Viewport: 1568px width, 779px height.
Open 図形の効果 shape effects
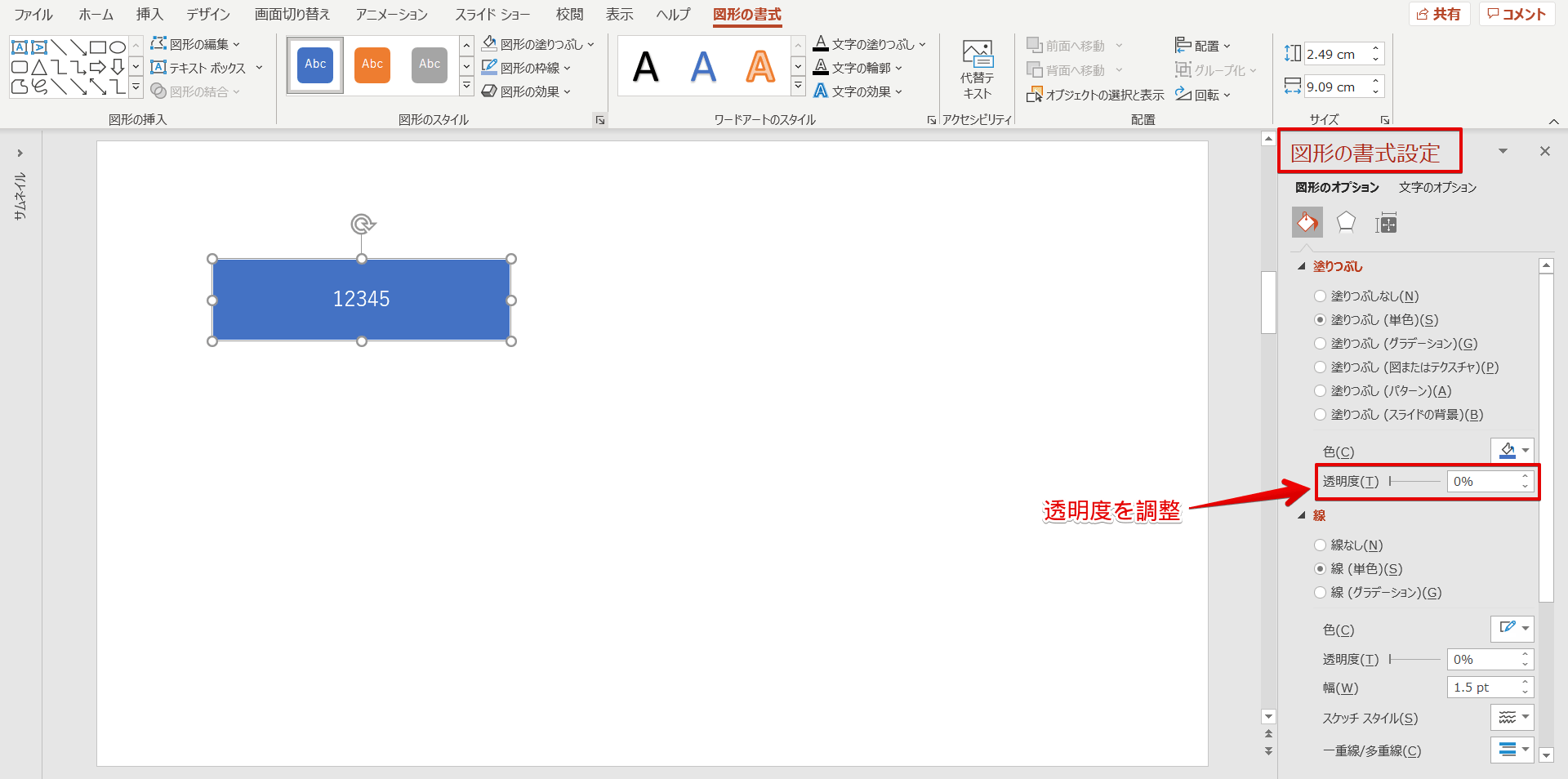(527, 91)
